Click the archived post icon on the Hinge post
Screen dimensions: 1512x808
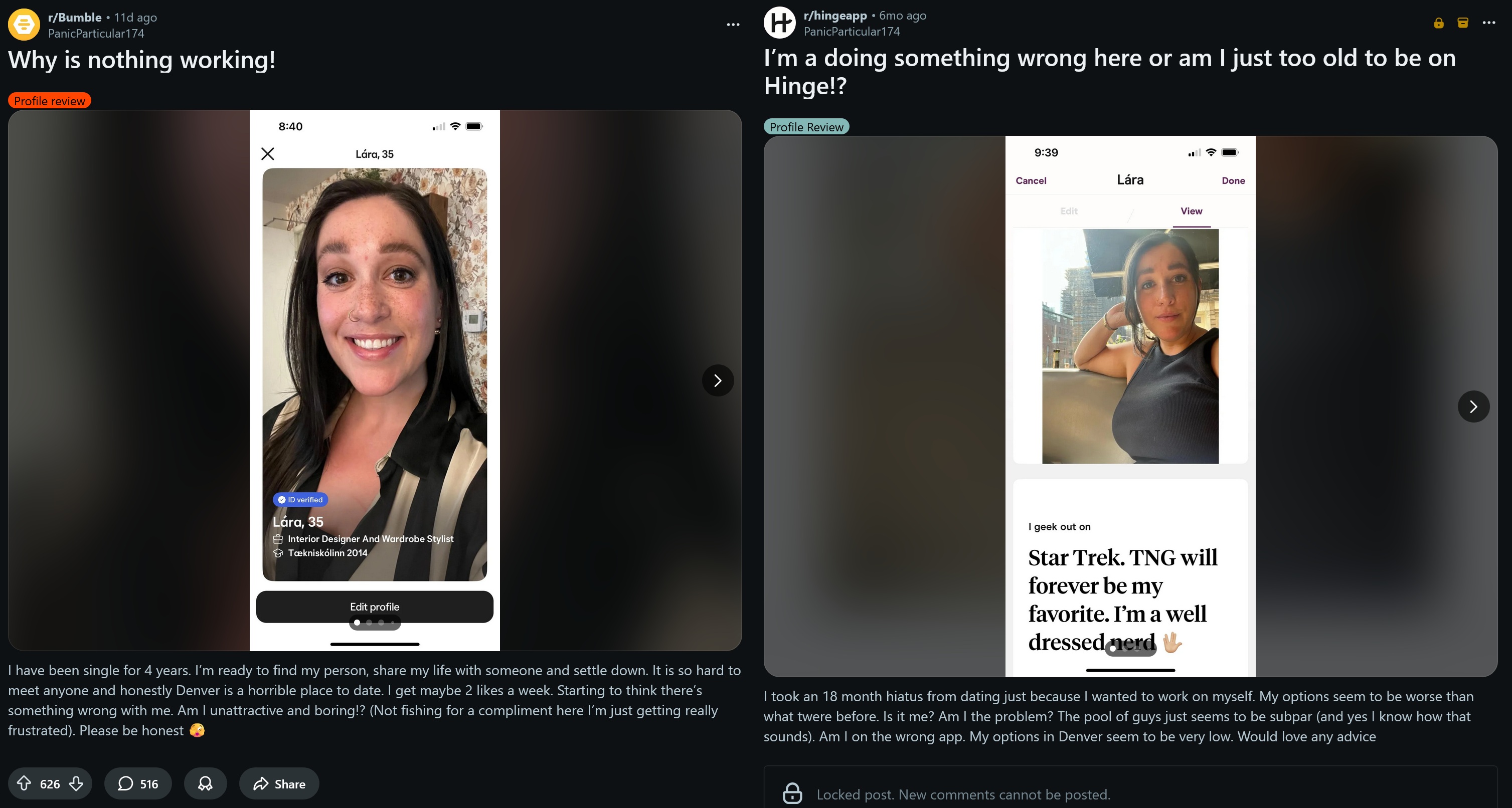pos(1463,23)
